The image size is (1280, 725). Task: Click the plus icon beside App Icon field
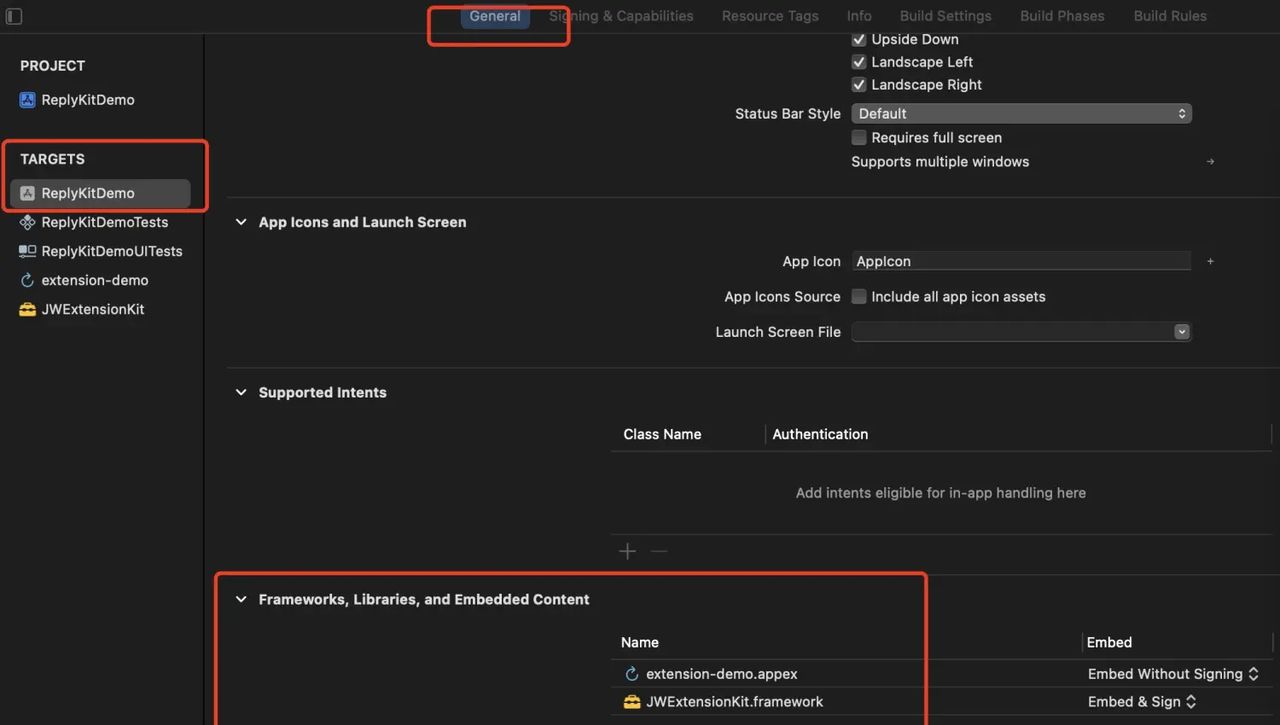click(x=1210, y=261)
